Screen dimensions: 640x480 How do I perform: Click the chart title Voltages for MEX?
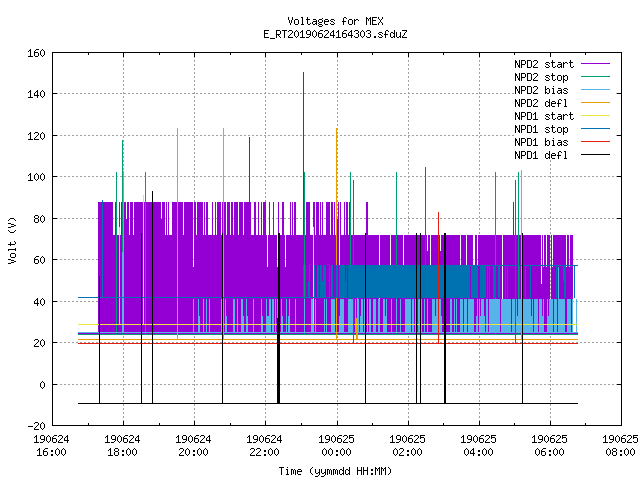(335, 21)
